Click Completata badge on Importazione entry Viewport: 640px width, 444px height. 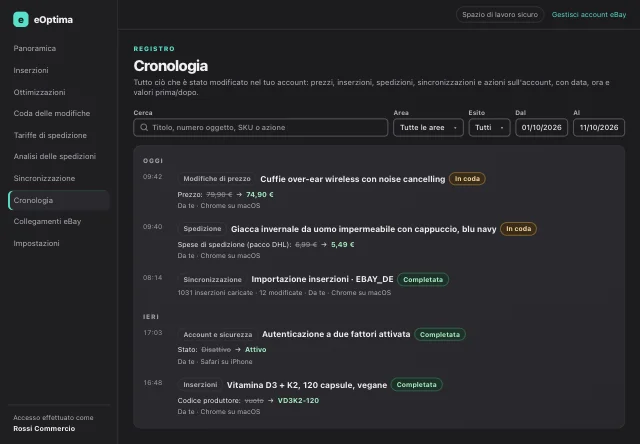(x=423, y=280)
